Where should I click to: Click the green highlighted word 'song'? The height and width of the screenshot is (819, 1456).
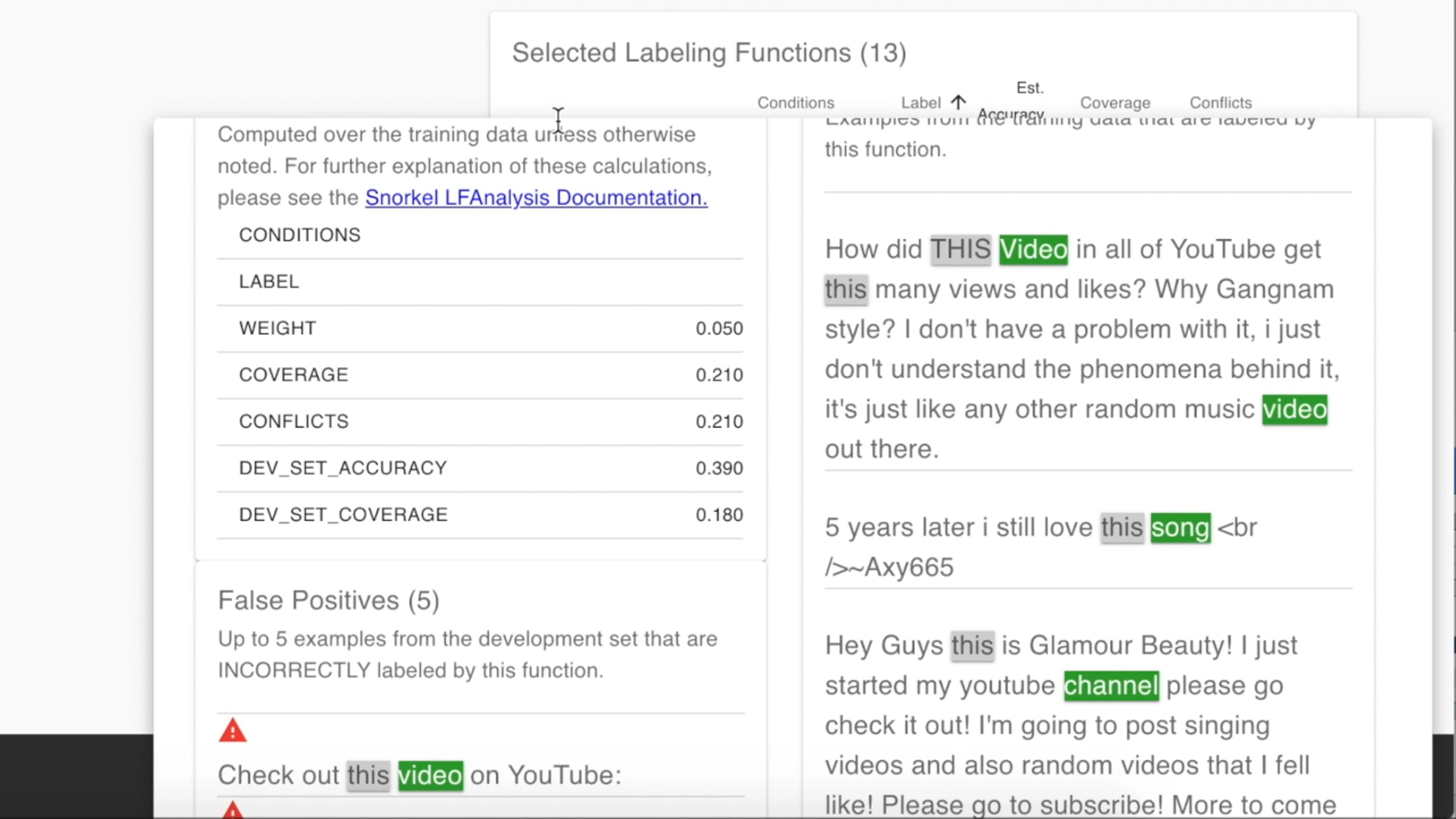click(x=1181, y=528)
